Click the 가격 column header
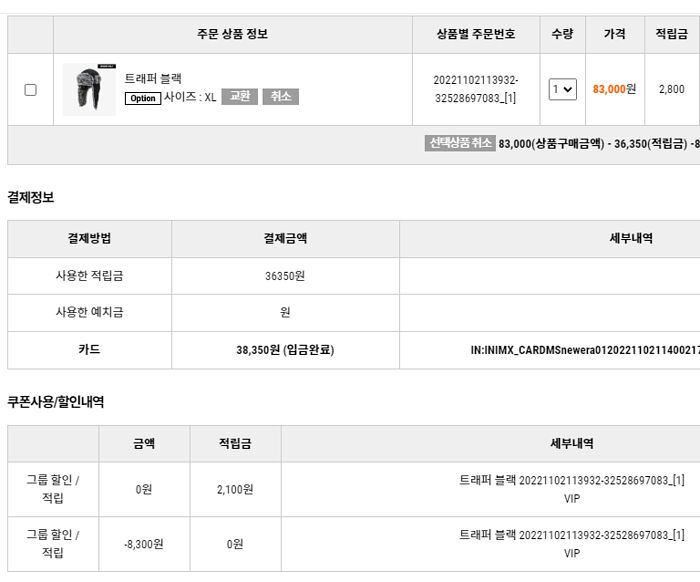 [x=615, y=34]
